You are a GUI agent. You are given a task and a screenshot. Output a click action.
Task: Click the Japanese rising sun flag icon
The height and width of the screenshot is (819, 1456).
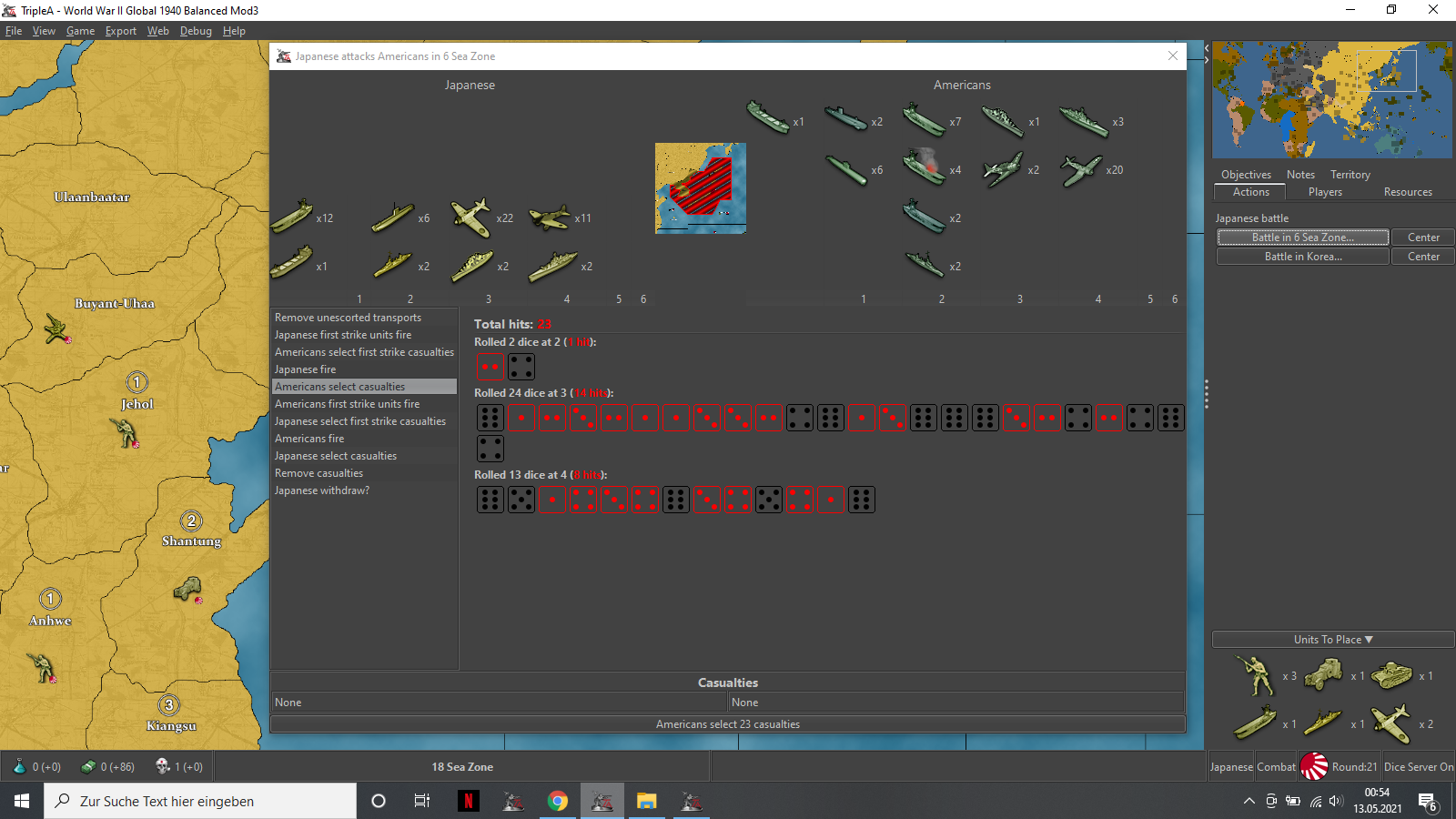coord(1313,766)
